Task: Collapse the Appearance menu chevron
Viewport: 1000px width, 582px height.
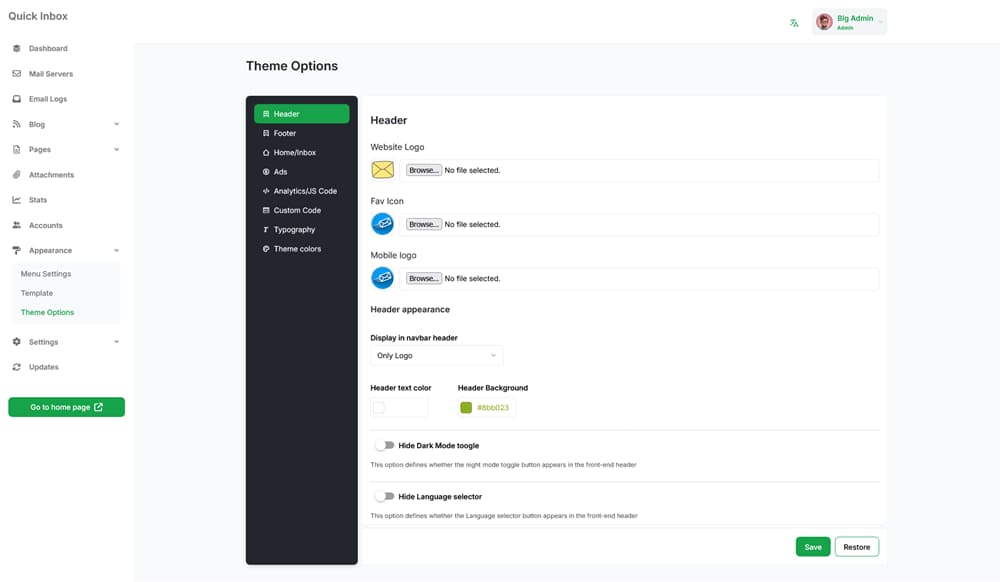Action: (x=117, y=251)
